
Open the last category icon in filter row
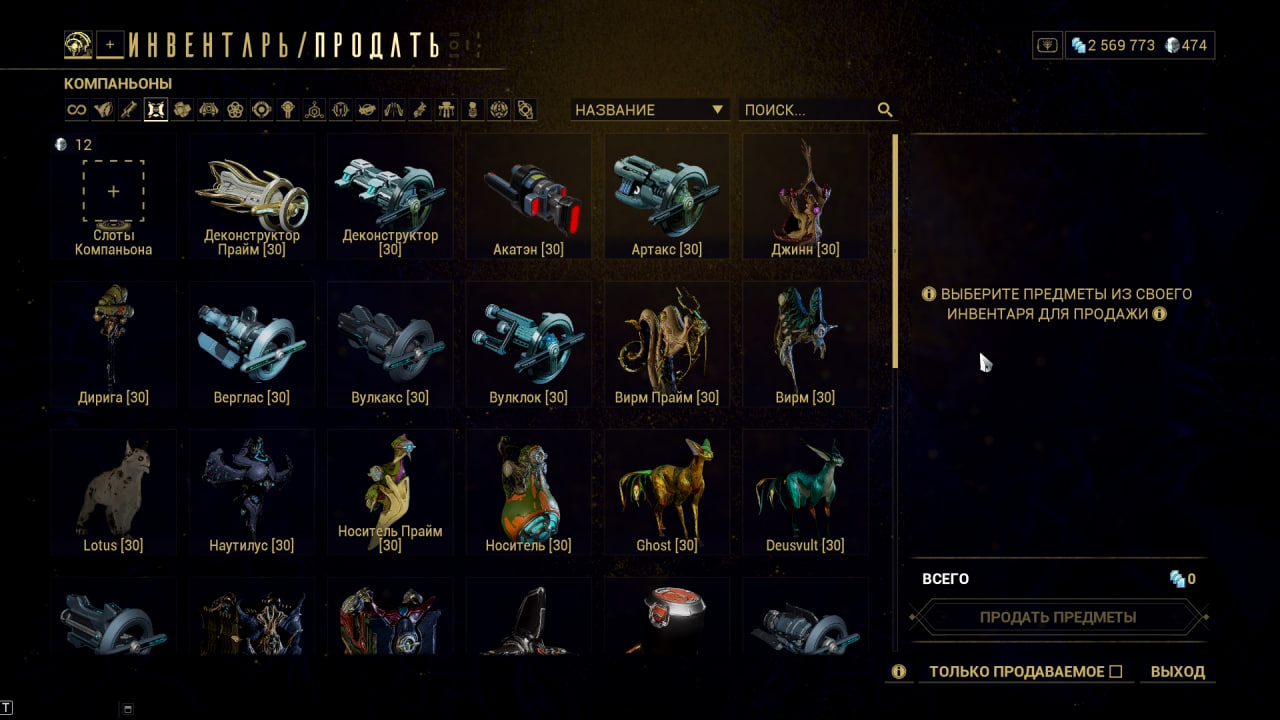tap(526, 110)
